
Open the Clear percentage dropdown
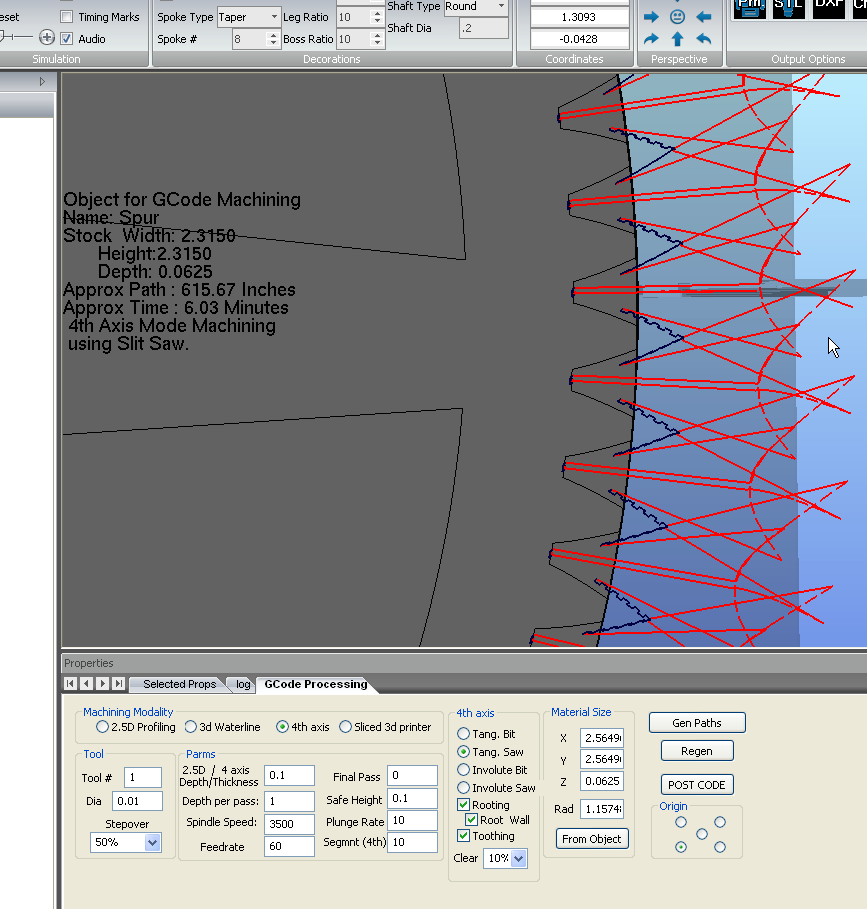[518, 858]
